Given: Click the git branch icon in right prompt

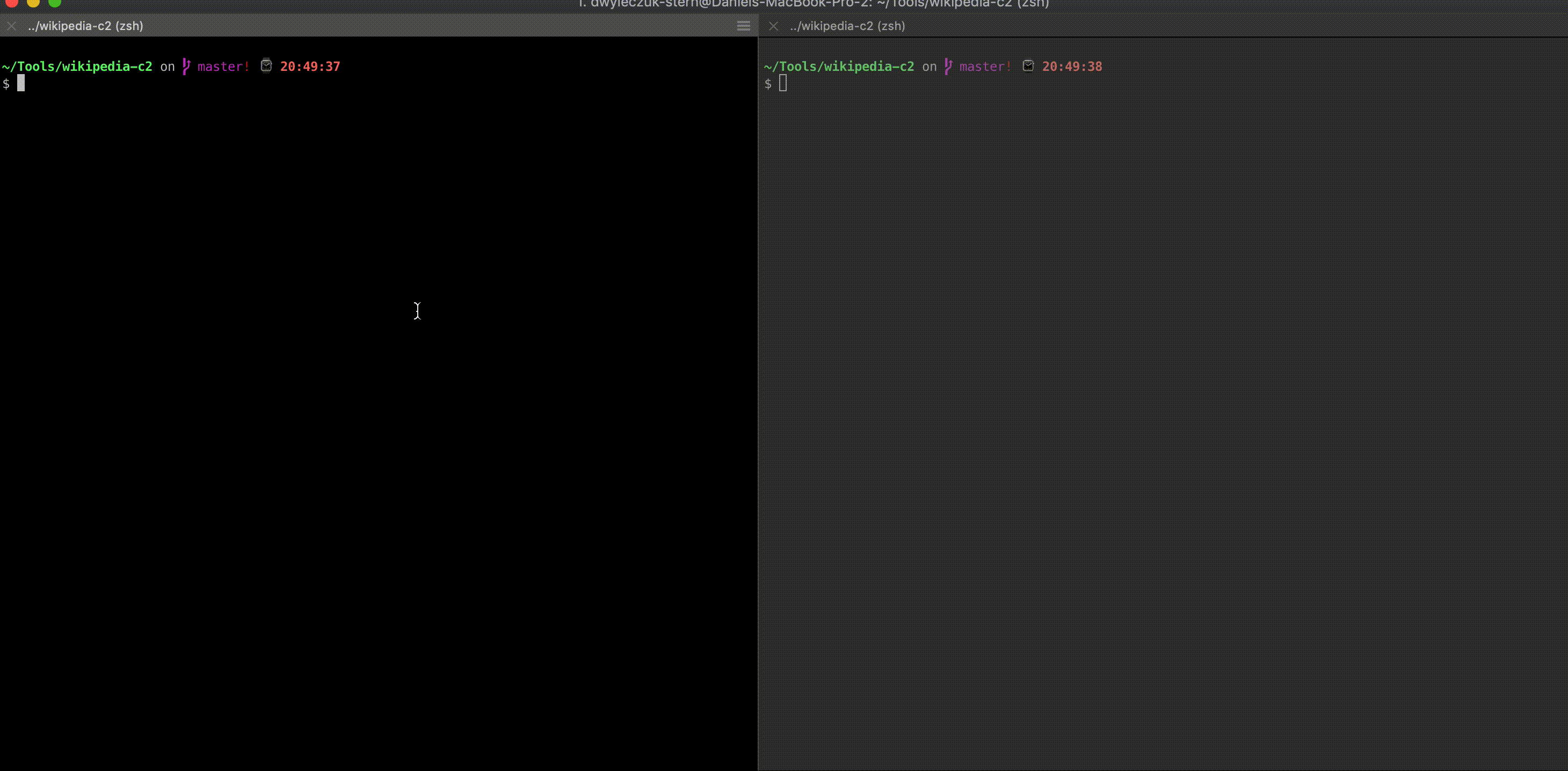Looking at the screenshot, I should pyautogui.click(x=948, y=67).
